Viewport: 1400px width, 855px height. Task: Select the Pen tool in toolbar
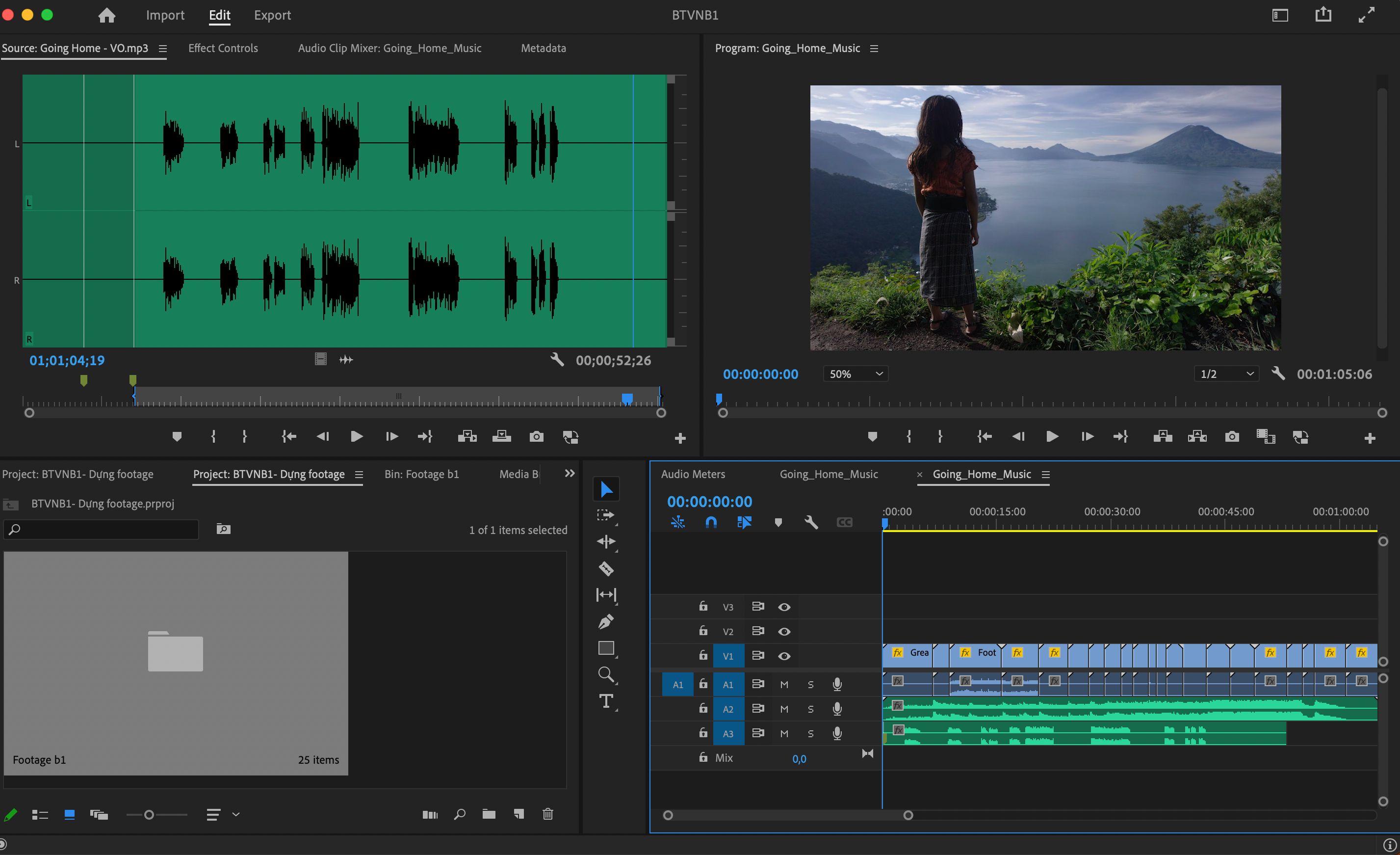click(606, 621)
